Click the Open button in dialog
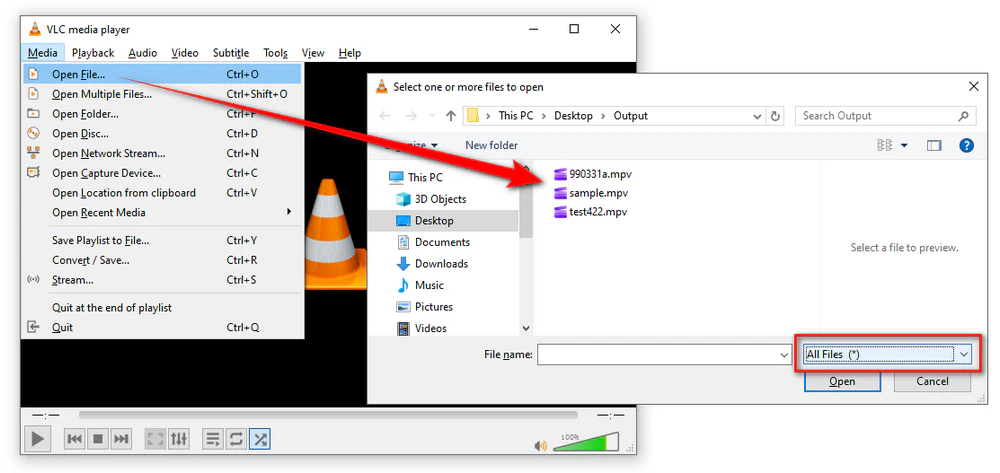Image resolution: width=1000 pixels, height=473 pixels. 842,382
